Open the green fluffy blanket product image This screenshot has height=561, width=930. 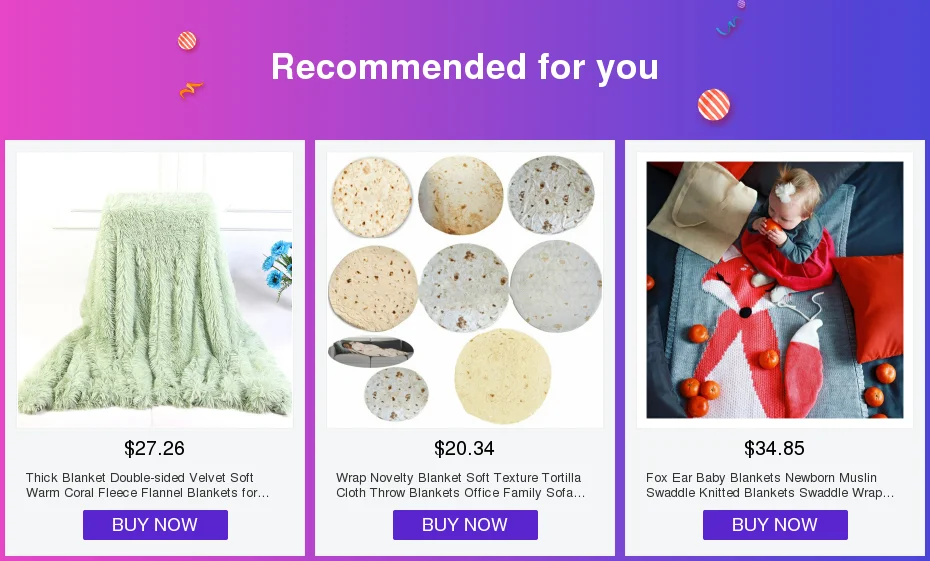tap(155, 289)
